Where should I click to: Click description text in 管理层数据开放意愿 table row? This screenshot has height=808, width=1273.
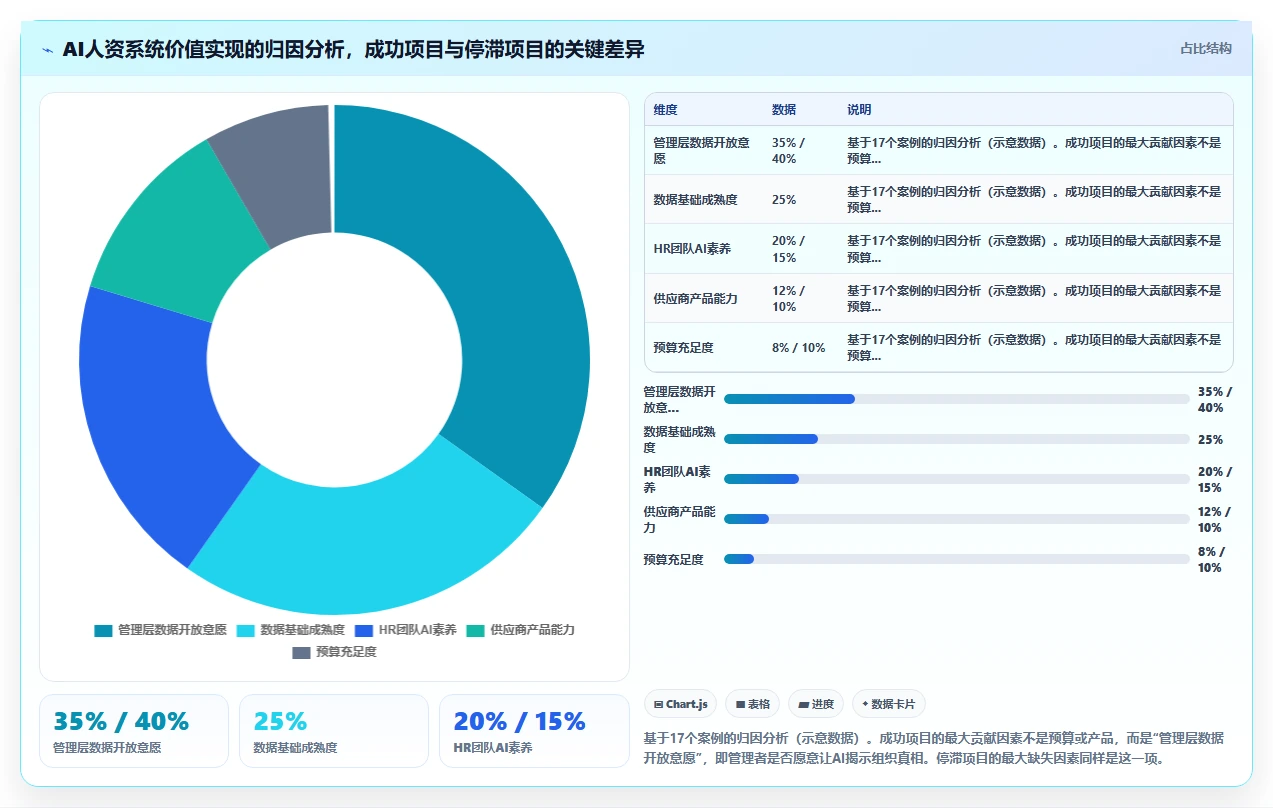(x=1034, y=150)
